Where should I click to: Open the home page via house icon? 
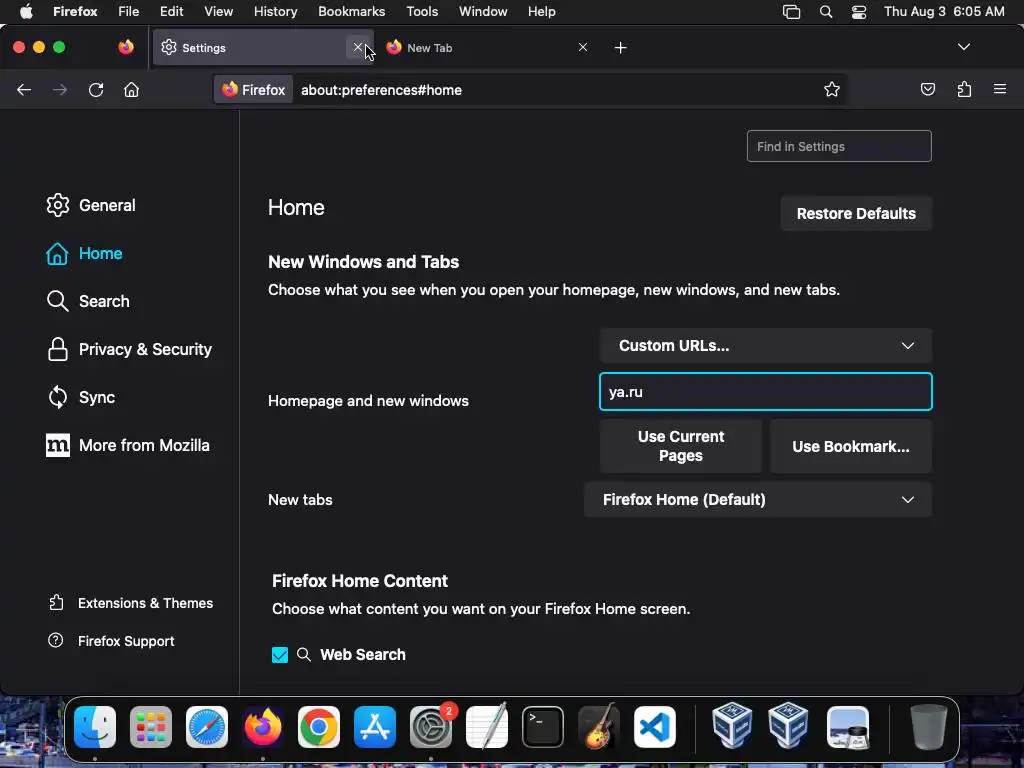coord(131,89)
